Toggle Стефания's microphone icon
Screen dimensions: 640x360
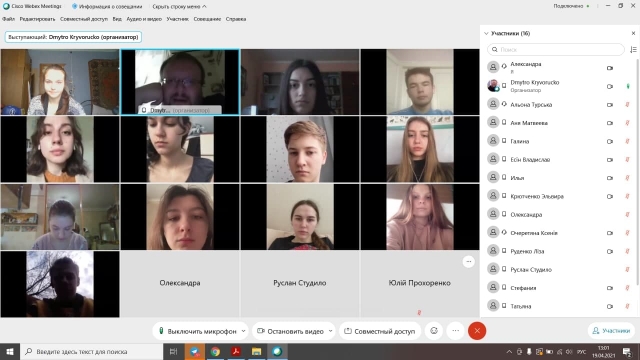(x=627, y=288)
